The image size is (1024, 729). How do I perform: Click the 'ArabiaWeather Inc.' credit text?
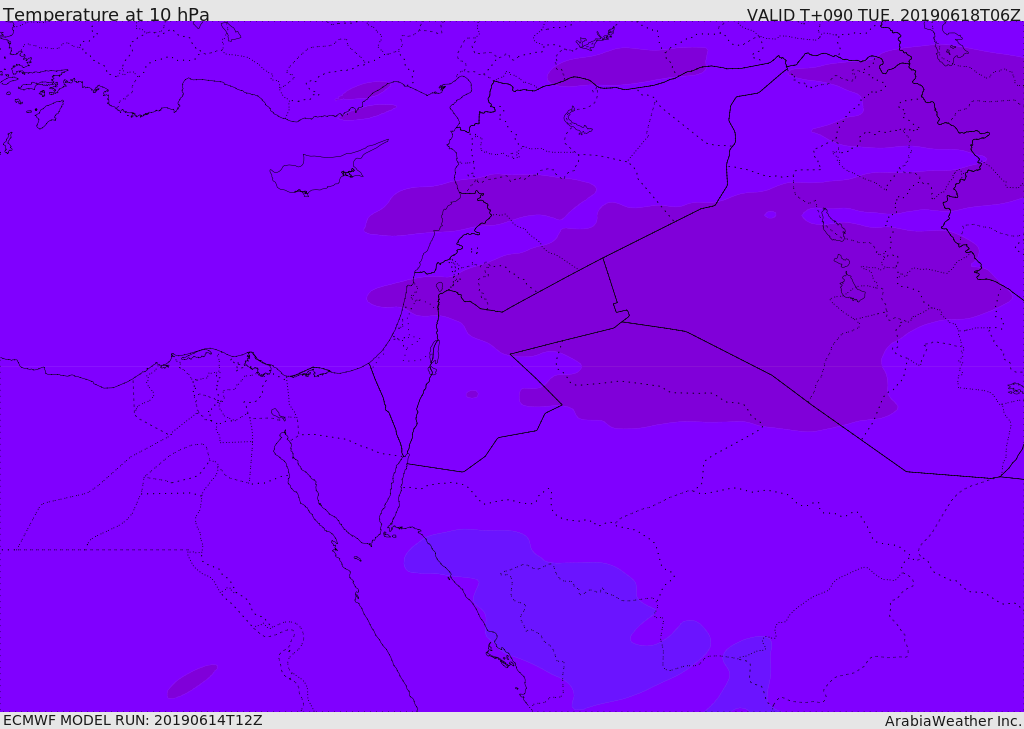953,721
